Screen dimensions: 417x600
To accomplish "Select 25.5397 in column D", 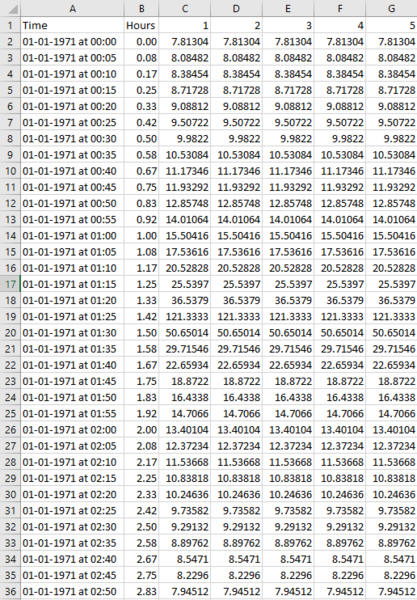I will 236,284.
